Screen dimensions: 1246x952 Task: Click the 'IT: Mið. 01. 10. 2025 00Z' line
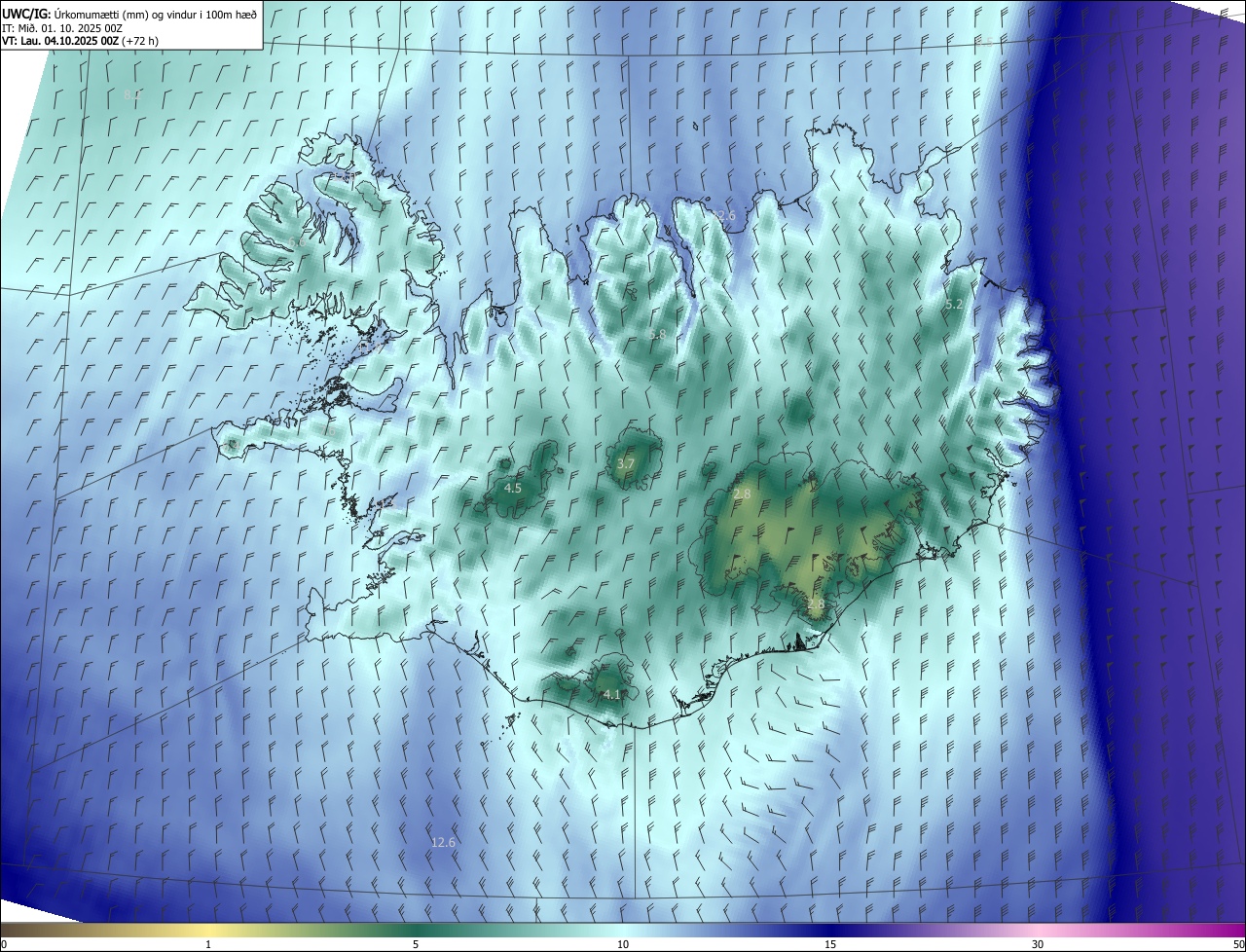click(x=61, y=27)
